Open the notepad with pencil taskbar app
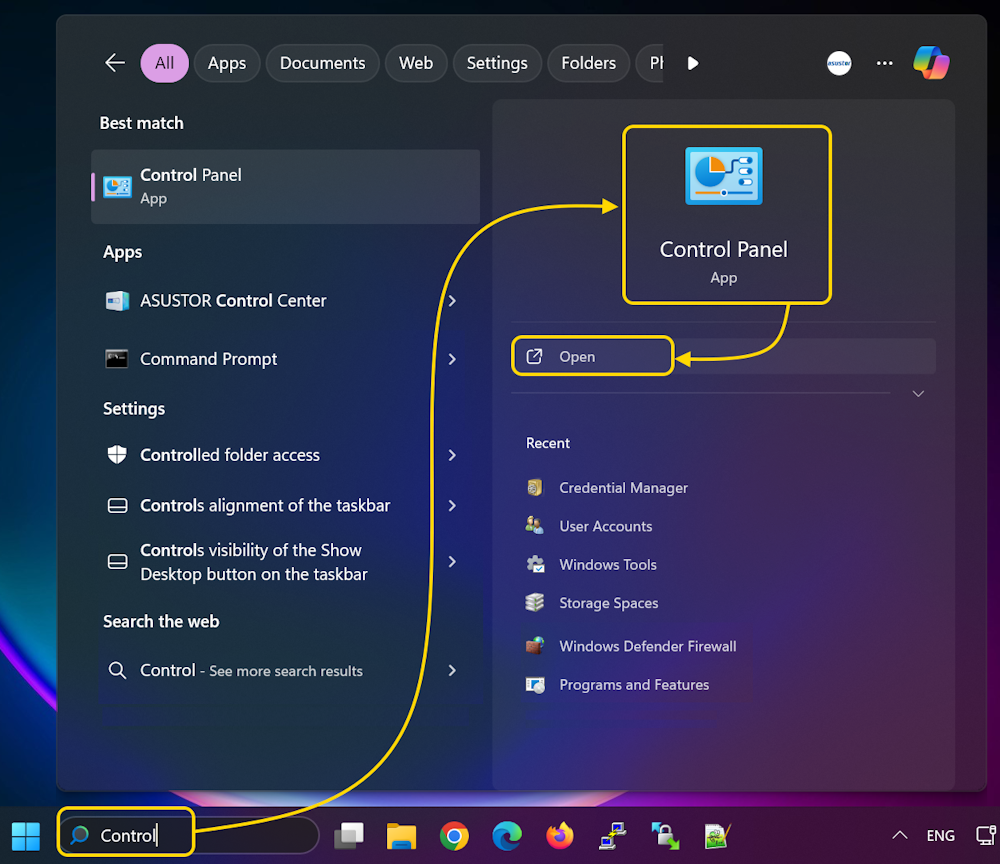This screenshot has width=1000, height=864. 717,836
